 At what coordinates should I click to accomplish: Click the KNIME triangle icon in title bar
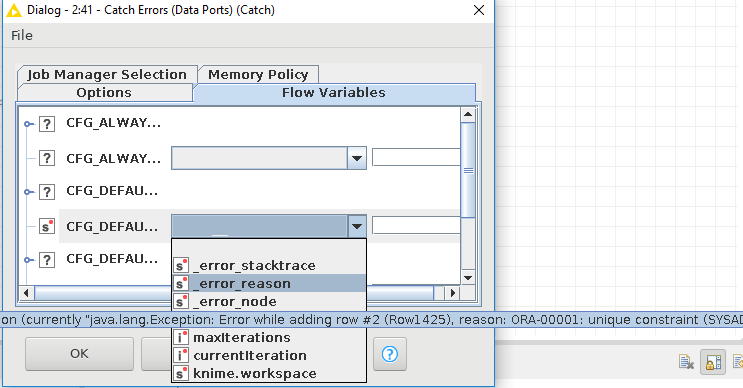click(x=14, y=10)
